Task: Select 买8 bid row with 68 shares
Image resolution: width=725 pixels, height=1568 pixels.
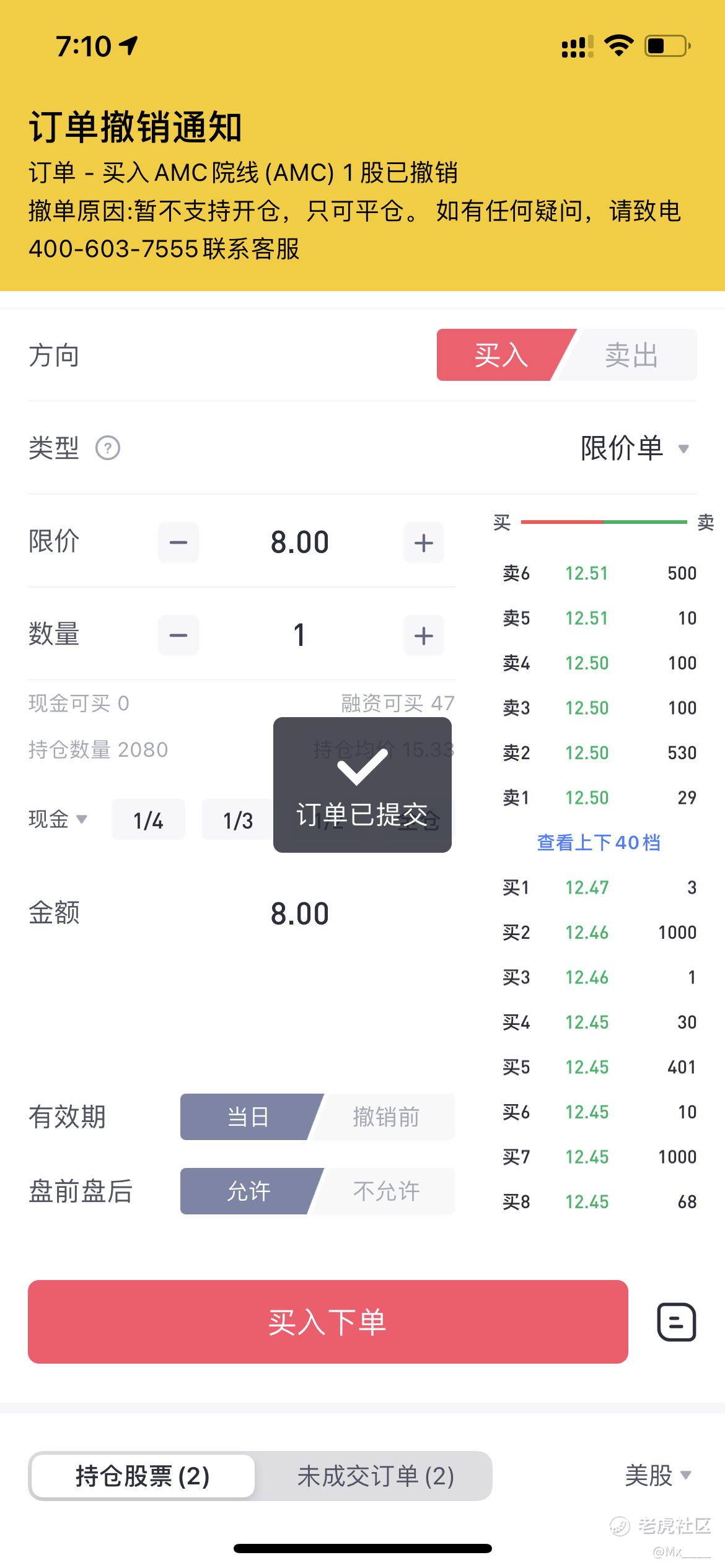Action: (599, 1202)
